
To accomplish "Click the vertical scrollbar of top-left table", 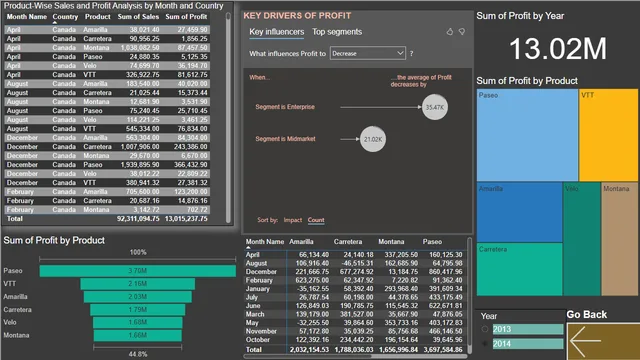I will coord(228,118).
